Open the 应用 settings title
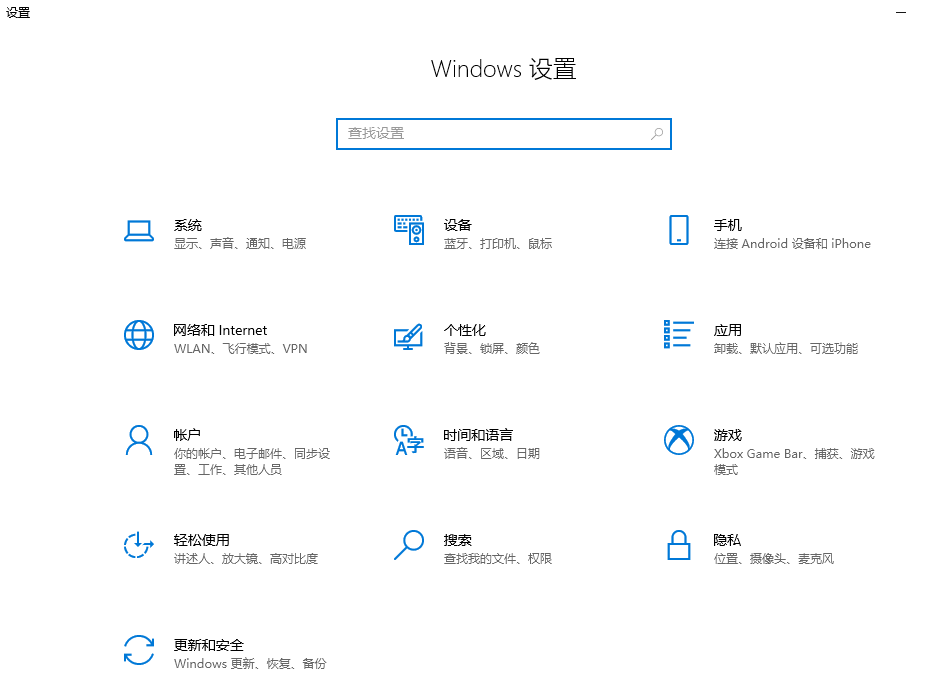Image resolution: width=928 pixels, height=696 pixels. pyautogui.click(x=727, y=330)
